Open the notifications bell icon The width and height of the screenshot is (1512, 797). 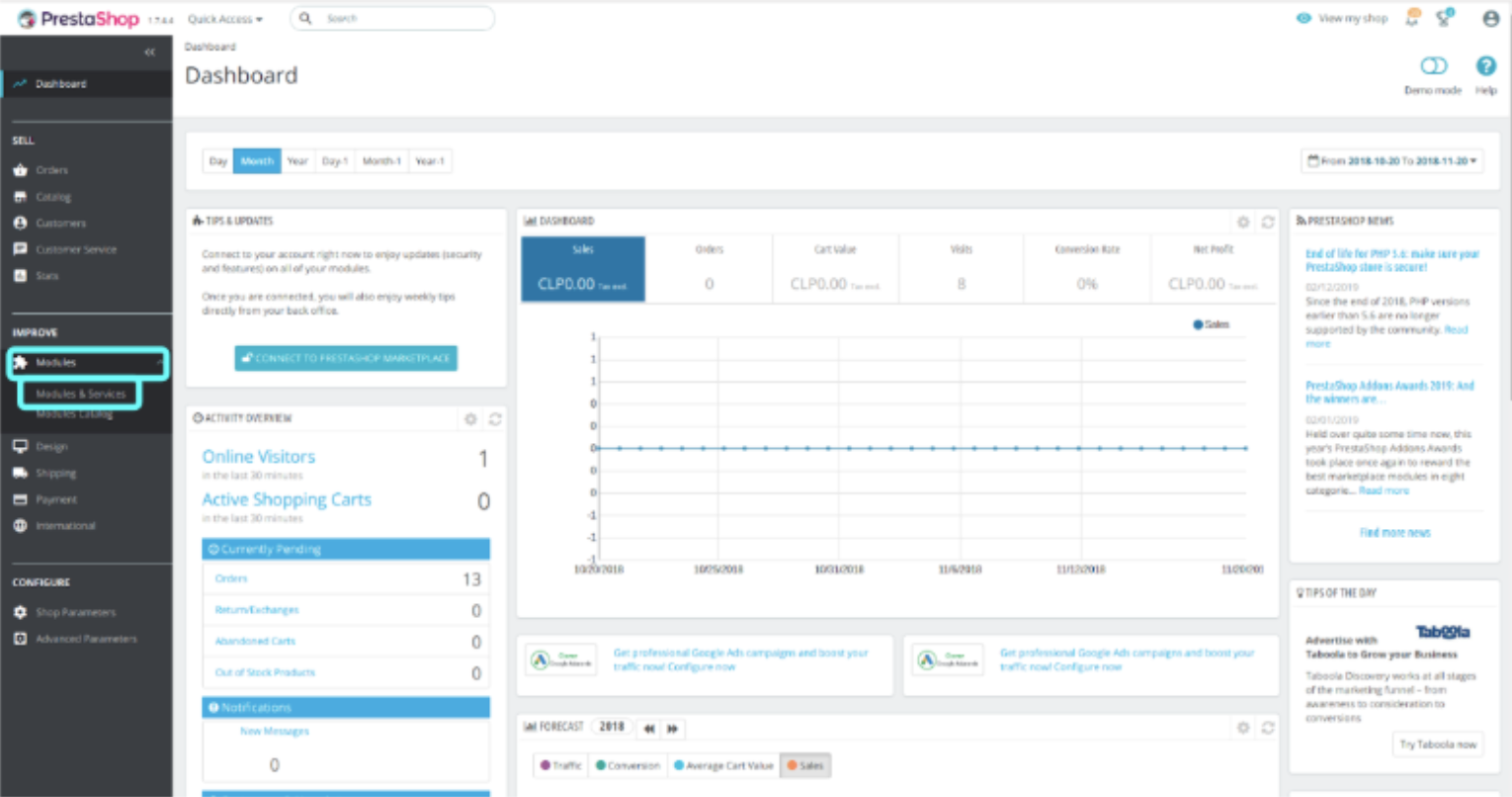pyautogui.click(x=1413, y=18)
